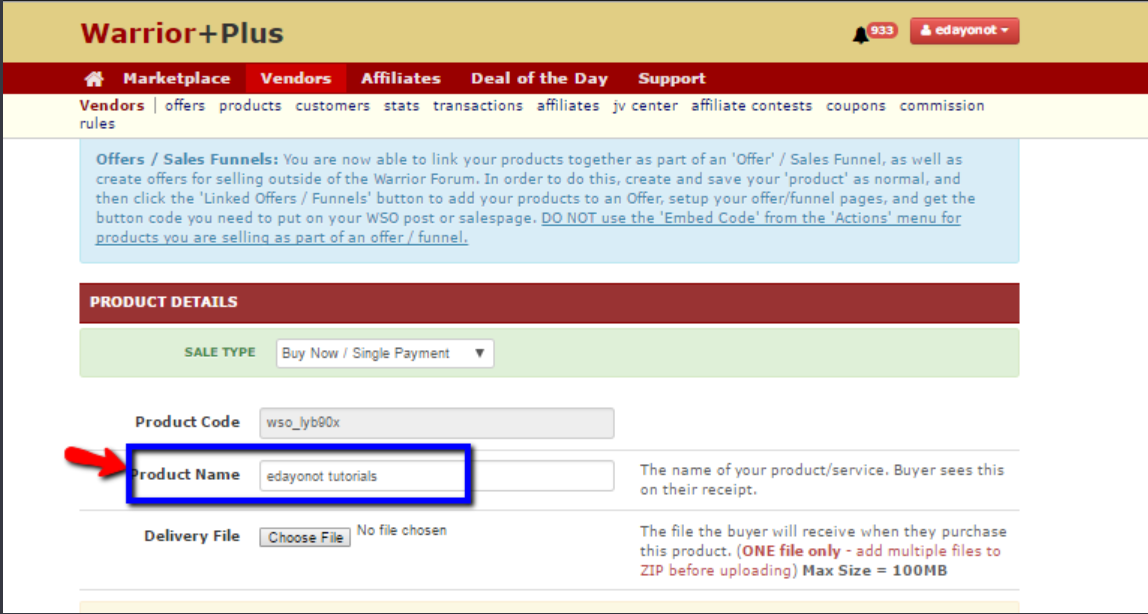The width and height of the screenshot is (1148, 614).
Task: Open the Marketplace menu
Action: pos(176,78)
